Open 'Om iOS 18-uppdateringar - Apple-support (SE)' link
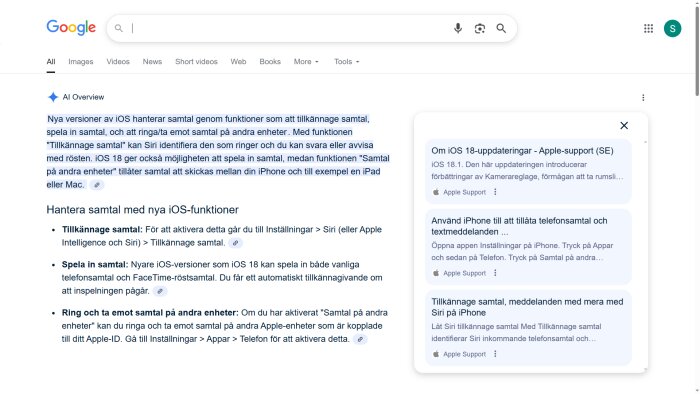Screen dimensions: 700x394 tap(522, 151)
